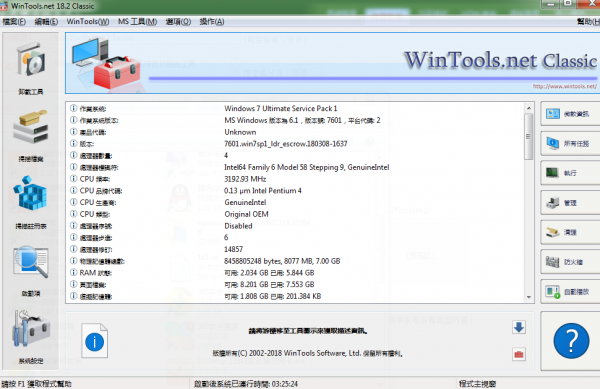Open Microsoft info button in right panel
The height and width of the screenshot is (389, 600).
coord(570,114)
